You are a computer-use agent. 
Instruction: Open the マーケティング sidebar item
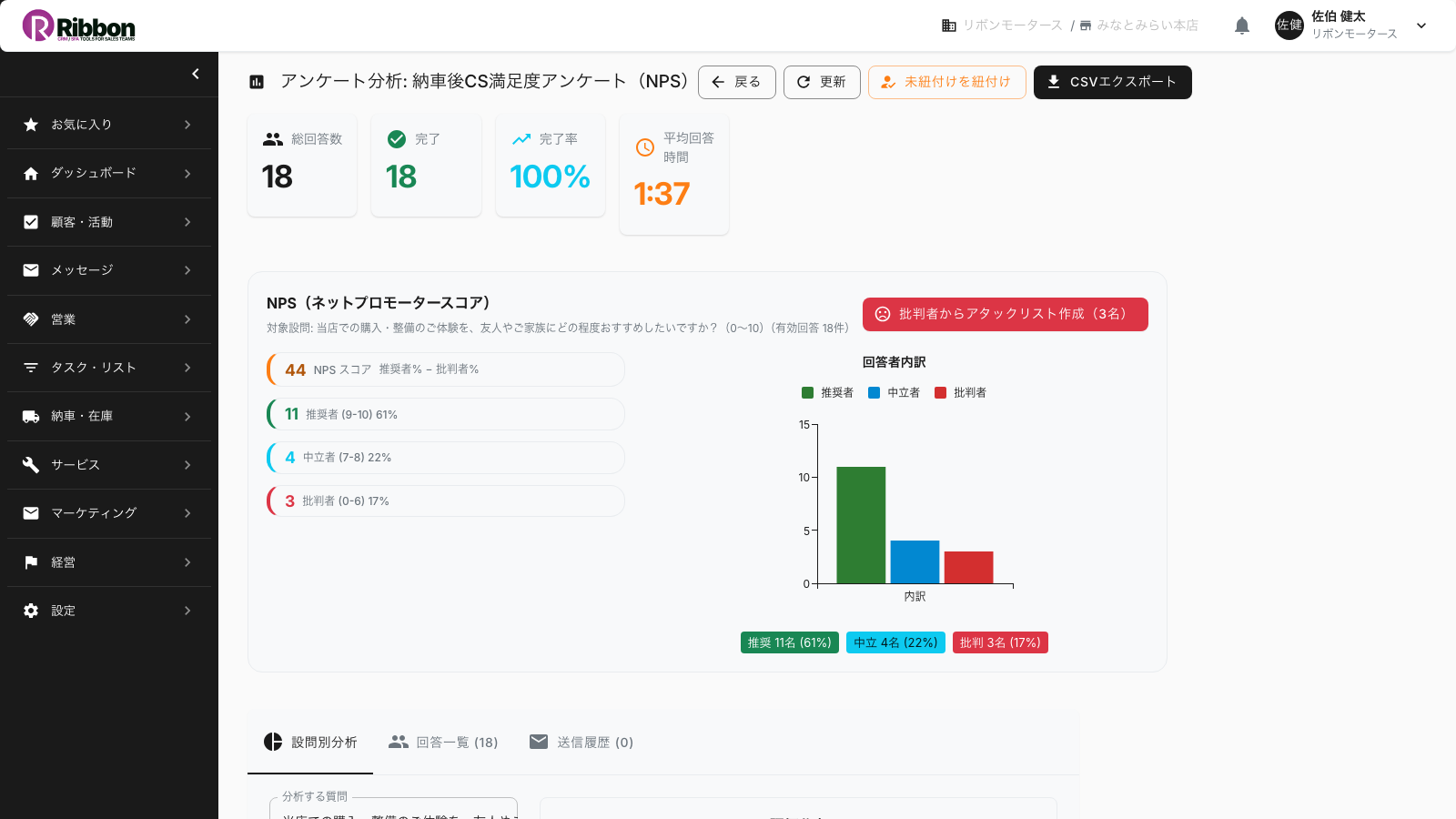[x=109, y=513]
